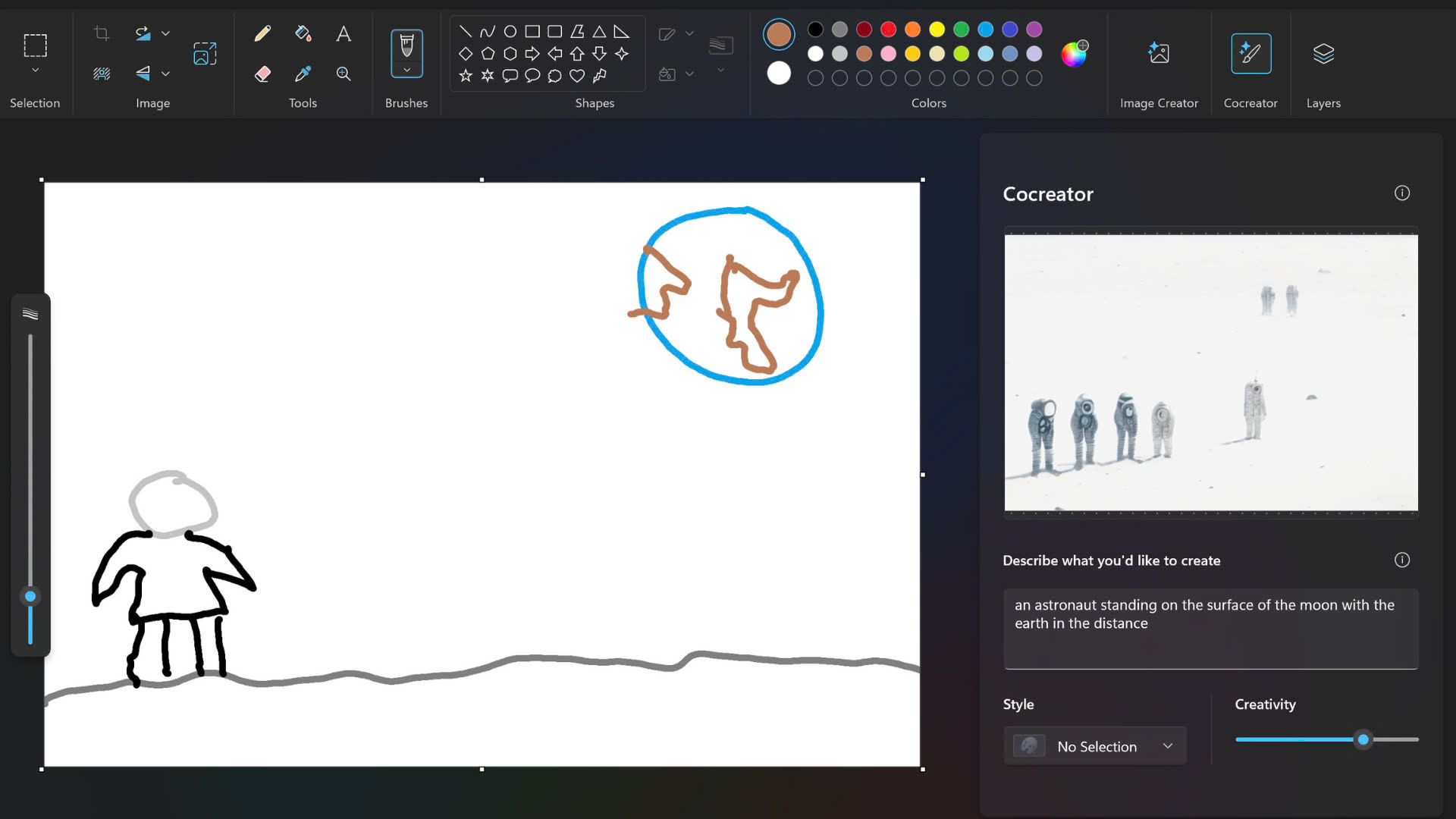This screenshot has width=1456, height=819.
Task: Open the Brushes dropdown arrow
Action: 406,71
